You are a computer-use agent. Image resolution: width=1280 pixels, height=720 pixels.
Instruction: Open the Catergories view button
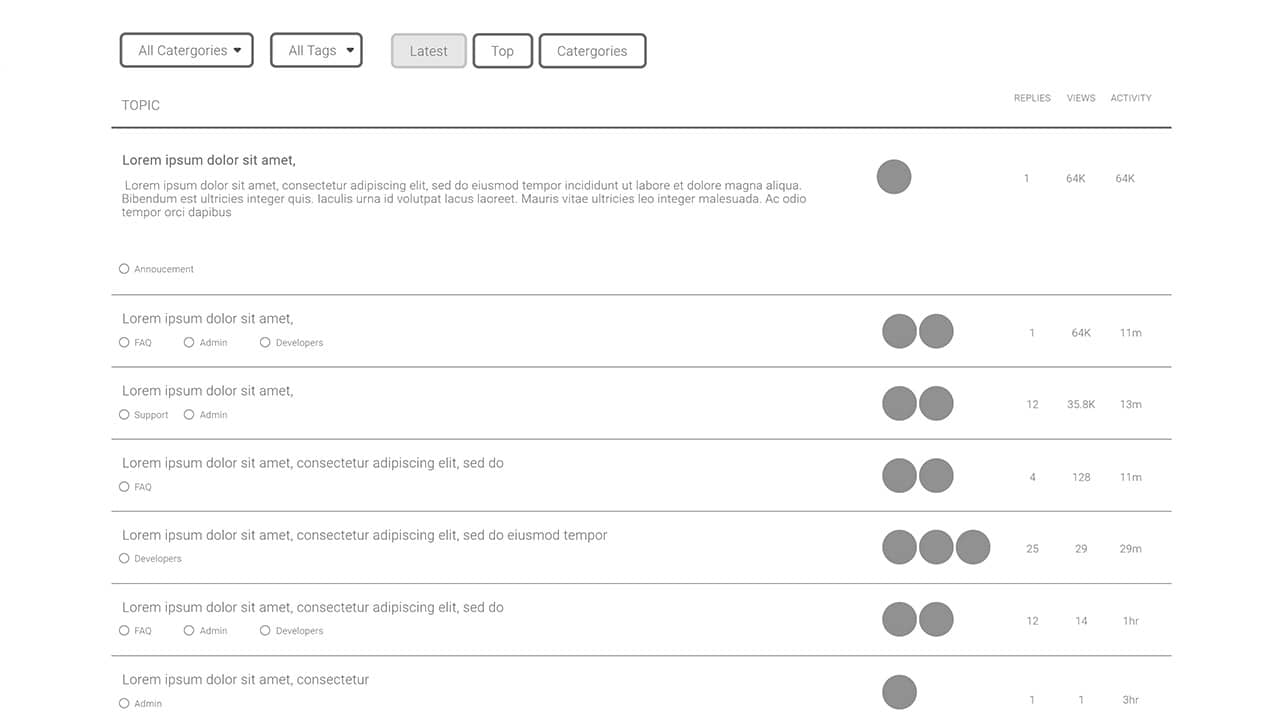coord(592,51)
